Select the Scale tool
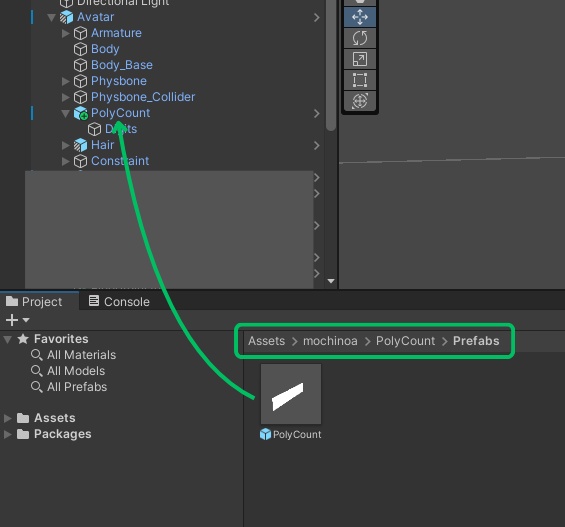 click(360, 59)
